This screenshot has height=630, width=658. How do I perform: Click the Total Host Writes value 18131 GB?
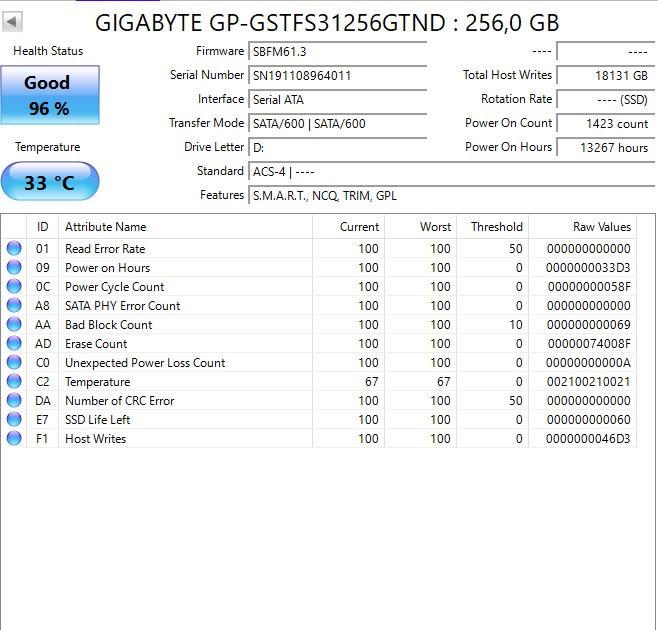[605, 76]
